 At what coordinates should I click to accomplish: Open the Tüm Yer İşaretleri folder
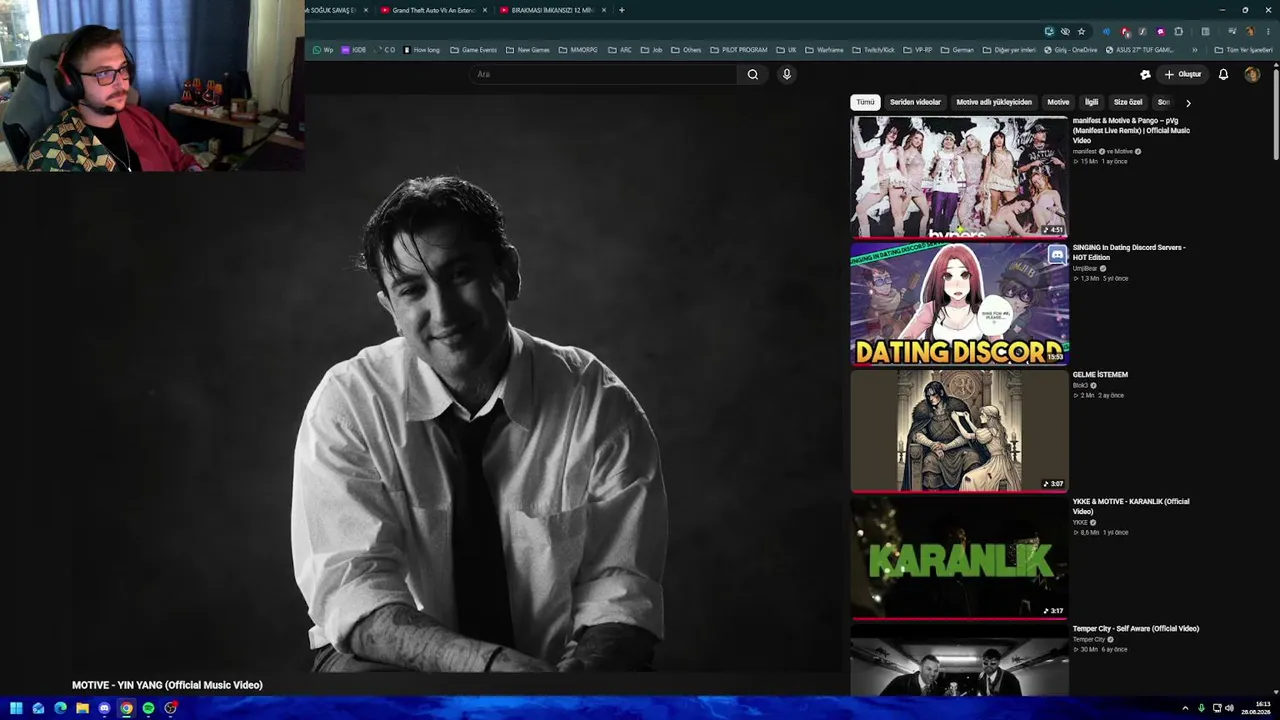(1243, 50)
